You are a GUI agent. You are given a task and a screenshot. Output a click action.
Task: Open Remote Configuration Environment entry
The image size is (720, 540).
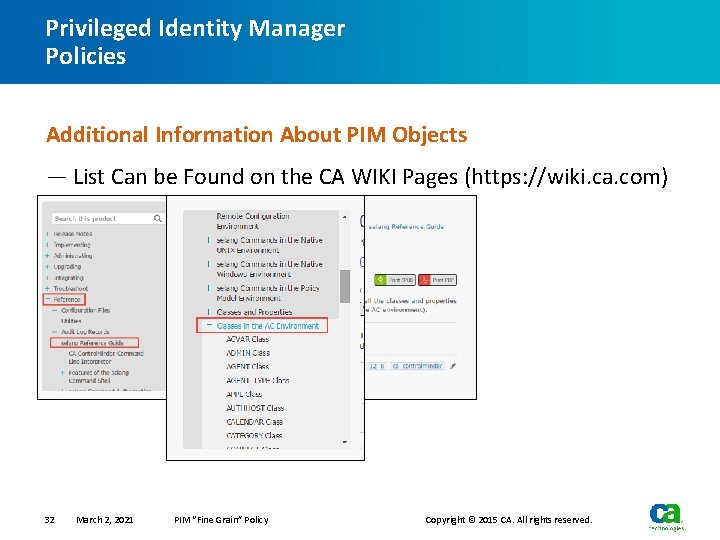pos(253,221)
